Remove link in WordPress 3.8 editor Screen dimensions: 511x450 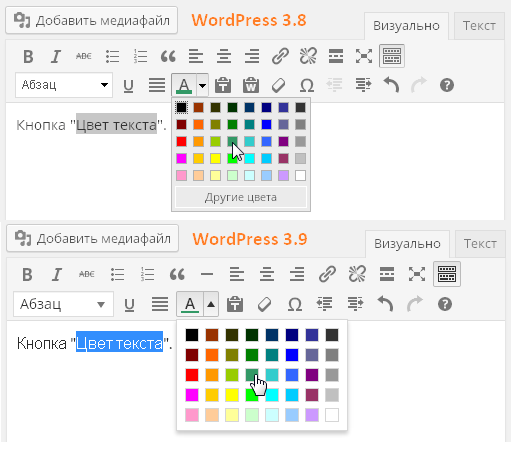(308, 56)
